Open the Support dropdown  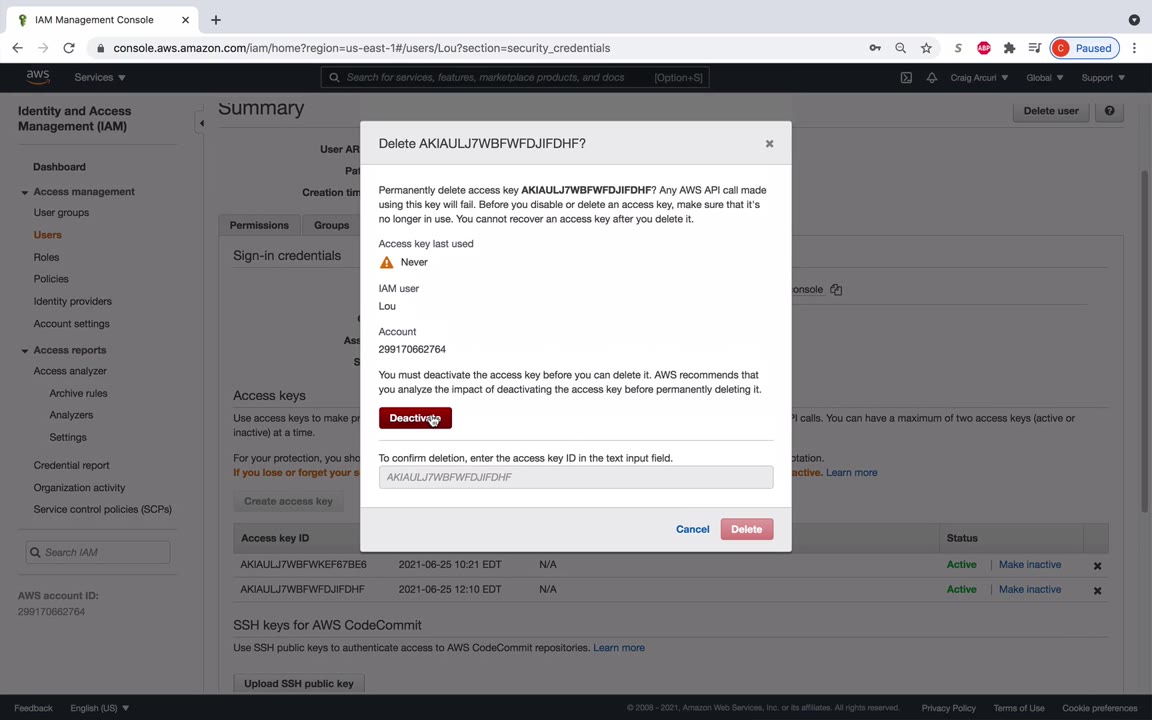point(1103,77)
